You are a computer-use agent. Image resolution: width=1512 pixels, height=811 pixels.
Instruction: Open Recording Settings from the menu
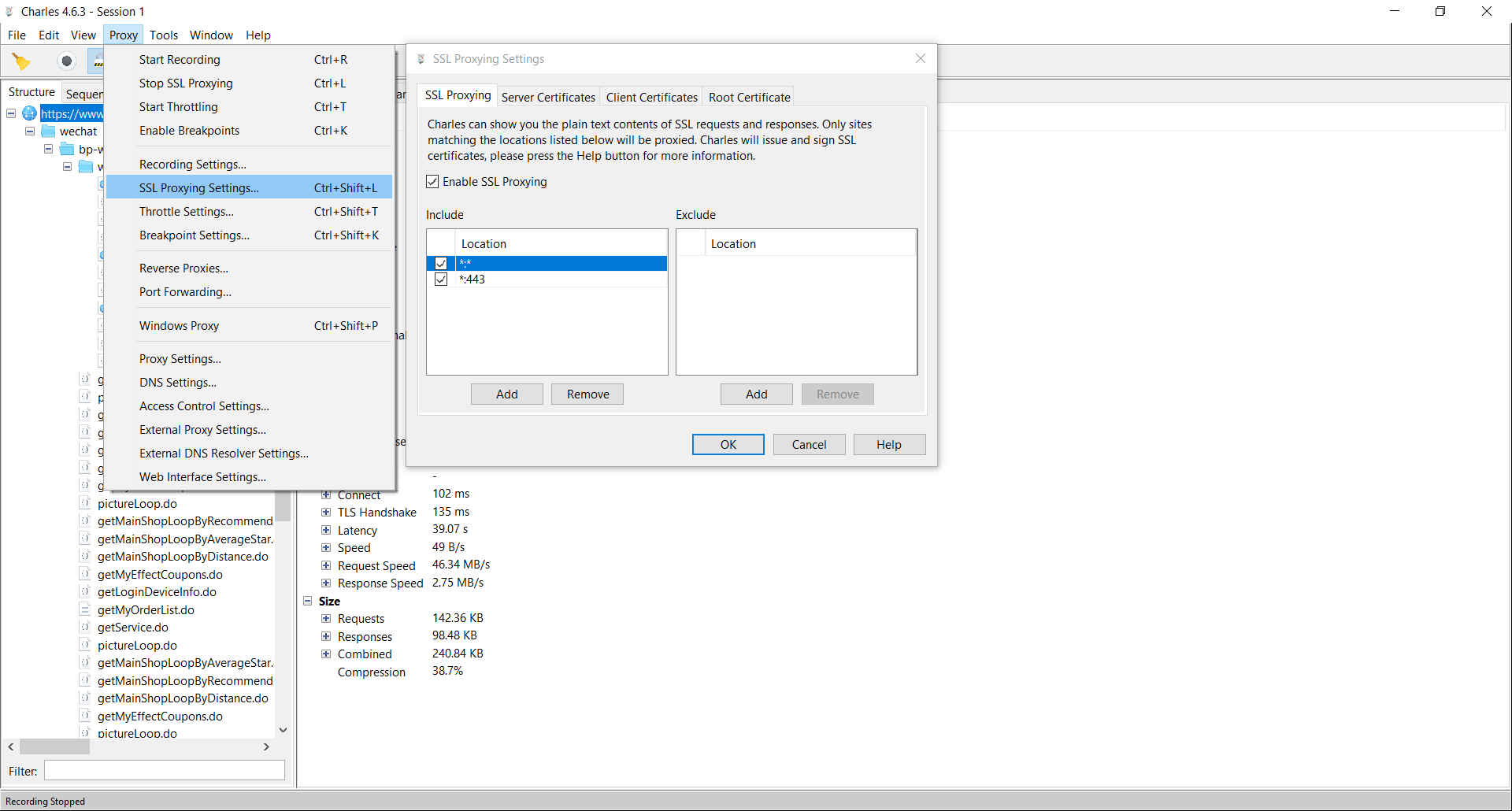[x=249, y=165]
